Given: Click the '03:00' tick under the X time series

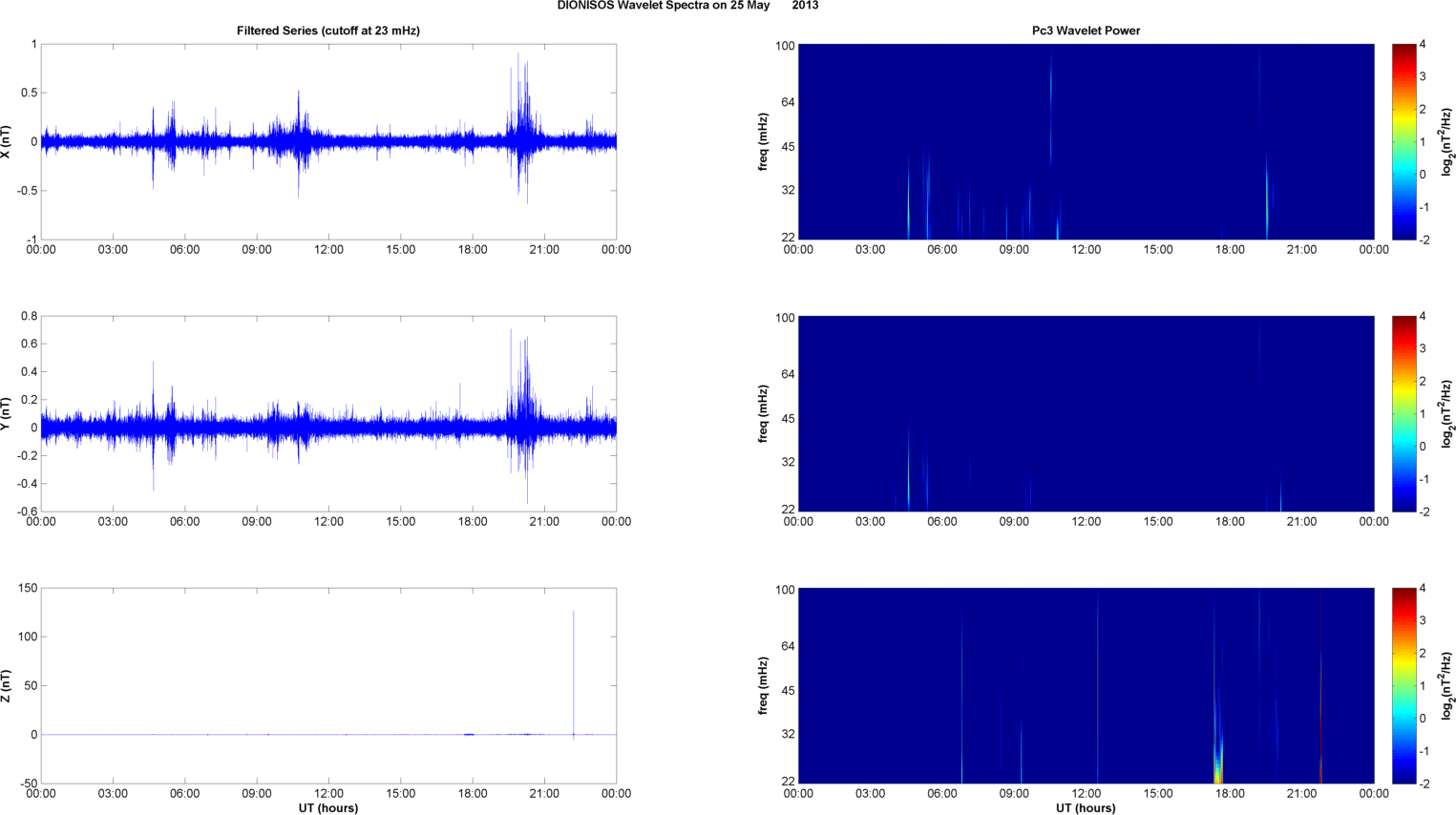Looking at the screenshot, I should point(113,250).
